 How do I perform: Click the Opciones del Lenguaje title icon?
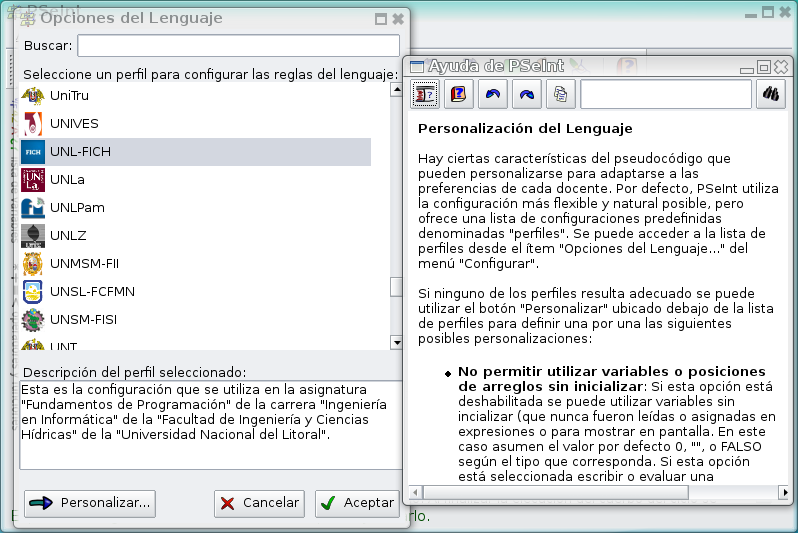(x=27, y=19)
